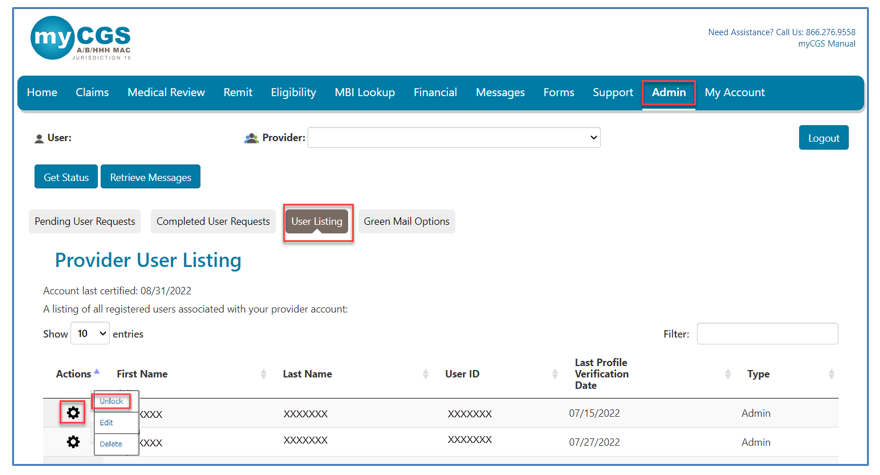The width and height of the screenshot is (880, 475).
Task: Sort the Type column
Action: click(x=831, y=374)
